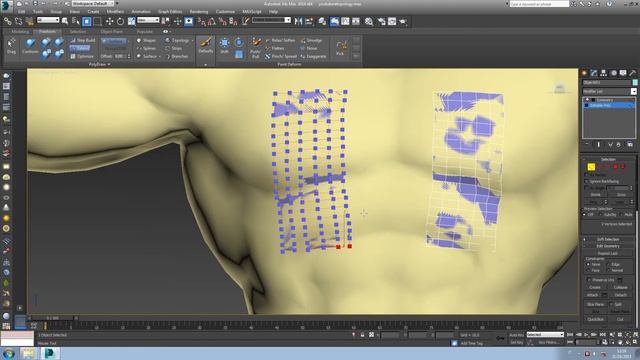Viewport: 640px width, 360px height.
Task: Click the Select by Name icon
Action: coord(76,21)
